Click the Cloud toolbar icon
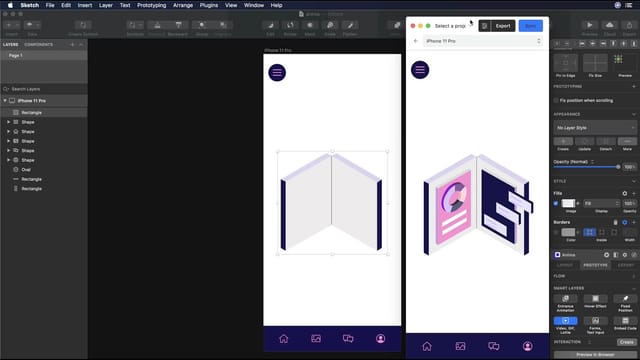 tap(610, 25)
